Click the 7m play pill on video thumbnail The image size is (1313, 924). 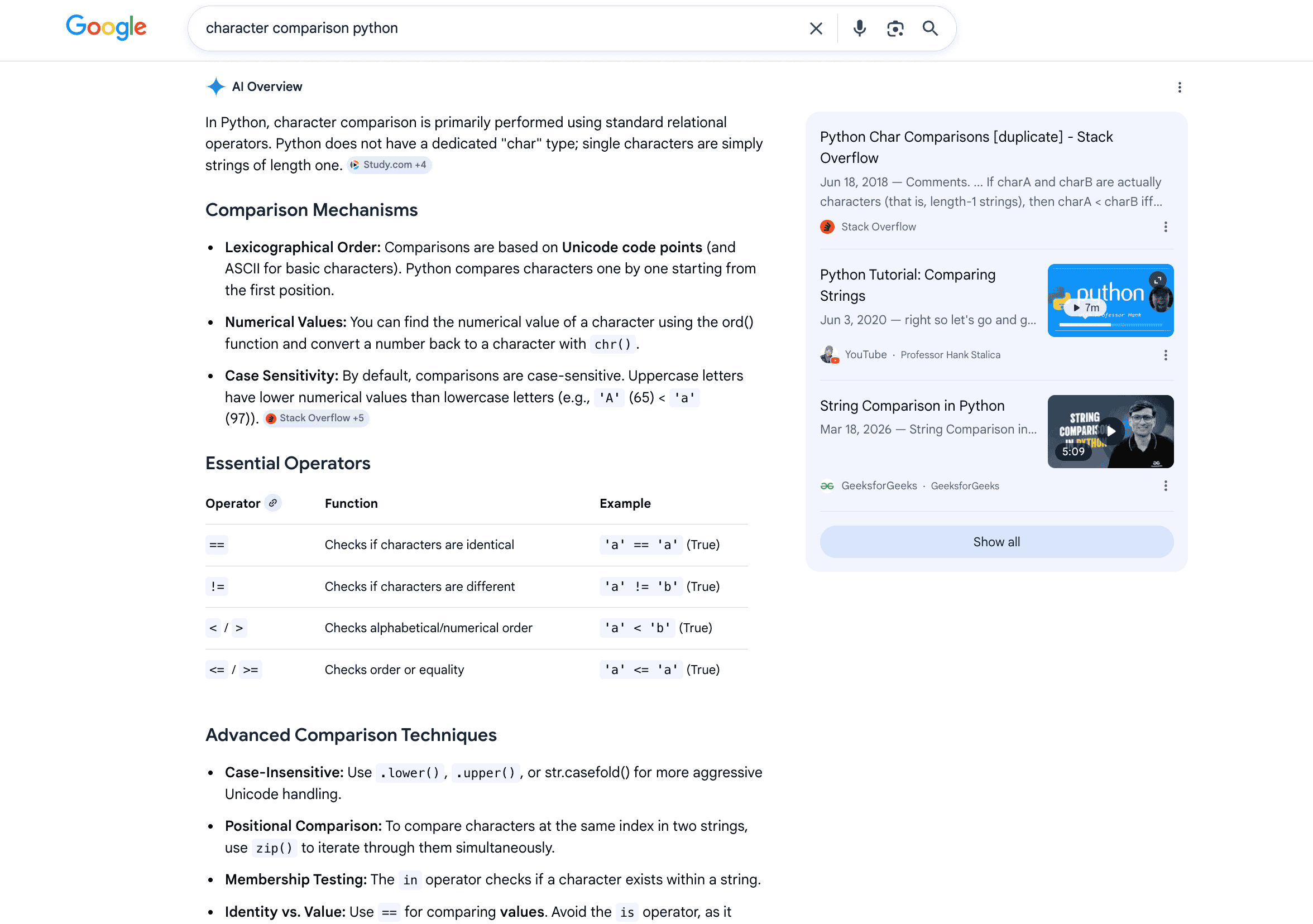point(1085,307)
